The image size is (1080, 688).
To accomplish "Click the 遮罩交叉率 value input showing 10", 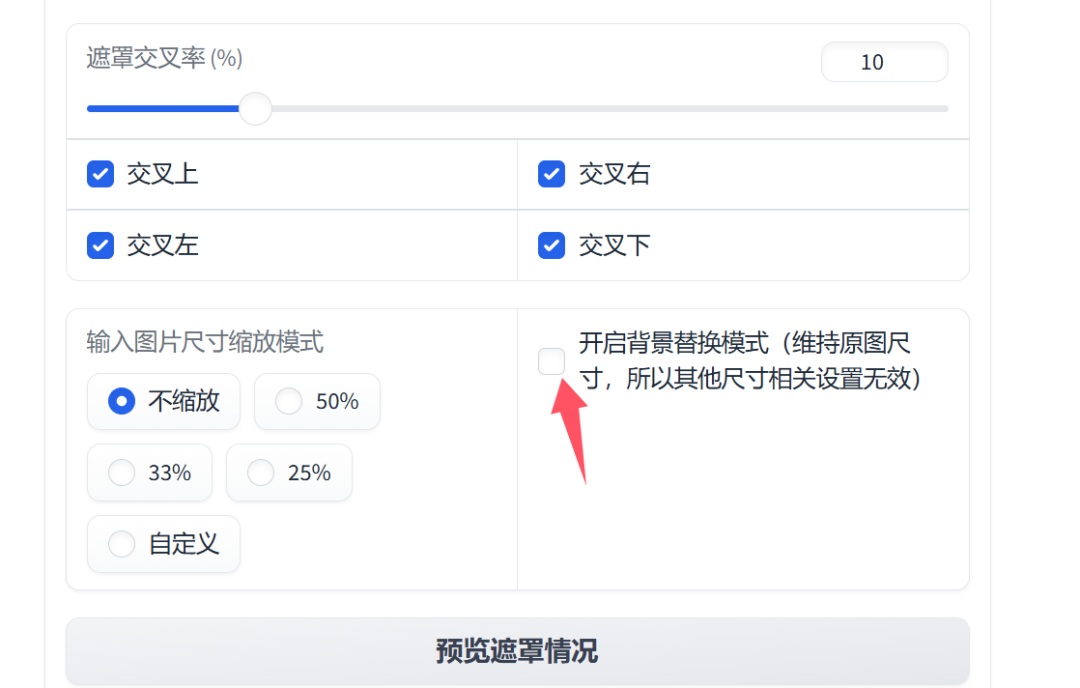I will click(x=884, y=62).
